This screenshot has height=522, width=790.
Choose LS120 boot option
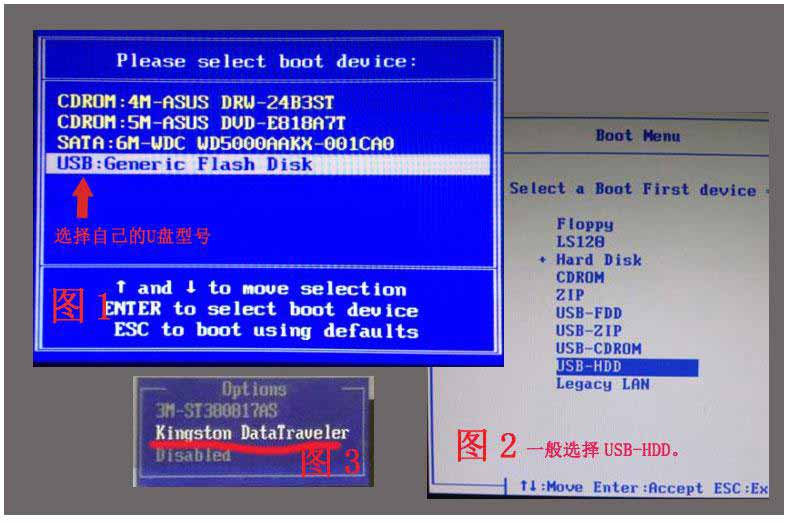(581, 242)
